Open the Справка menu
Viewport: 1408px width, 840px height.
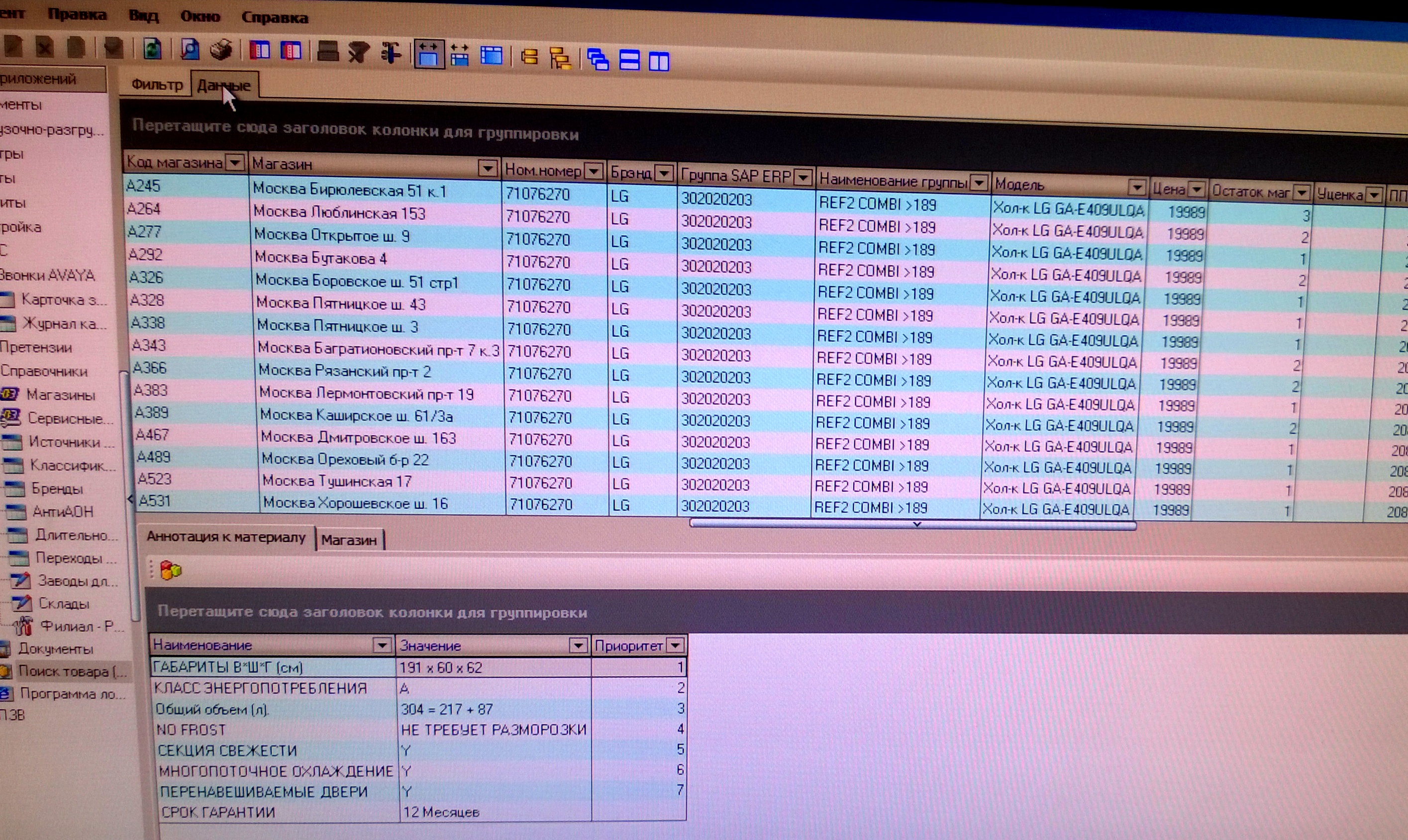click(x=275, y=17)
